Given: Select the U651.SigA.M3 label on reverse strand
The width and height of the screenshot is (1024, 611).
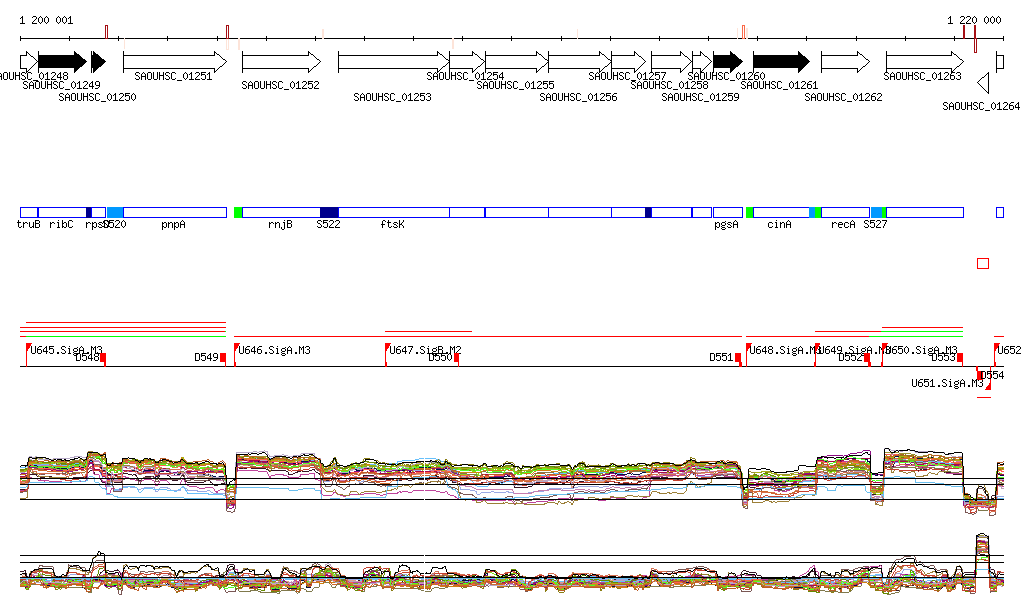Looking at the screenshot, I should click(x=946, y=383).
